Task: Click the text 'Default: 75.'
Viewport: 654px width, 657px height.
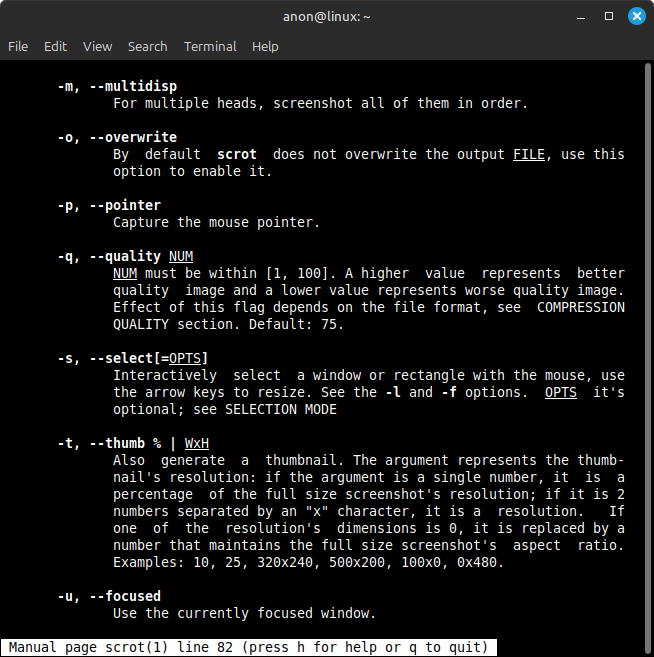Action: coord(296,324)
